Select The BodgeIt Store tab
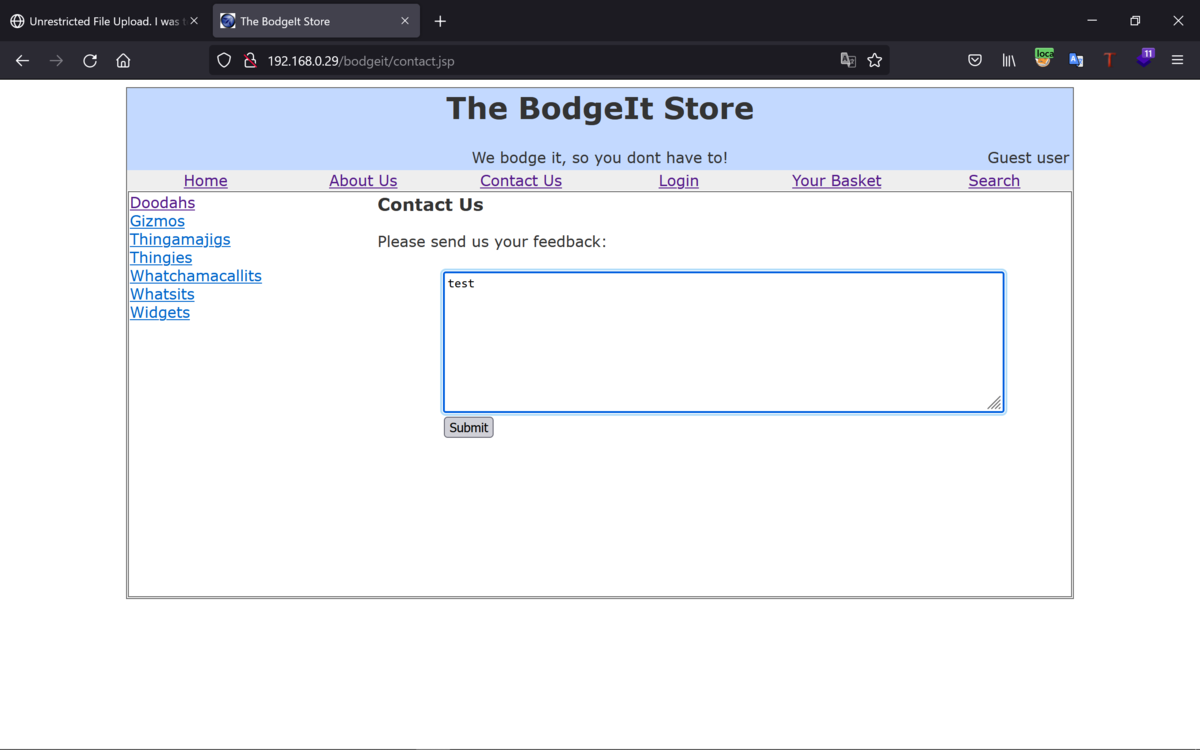The width and height of the screenshot is (1200, 750). [x=316, y=21]
